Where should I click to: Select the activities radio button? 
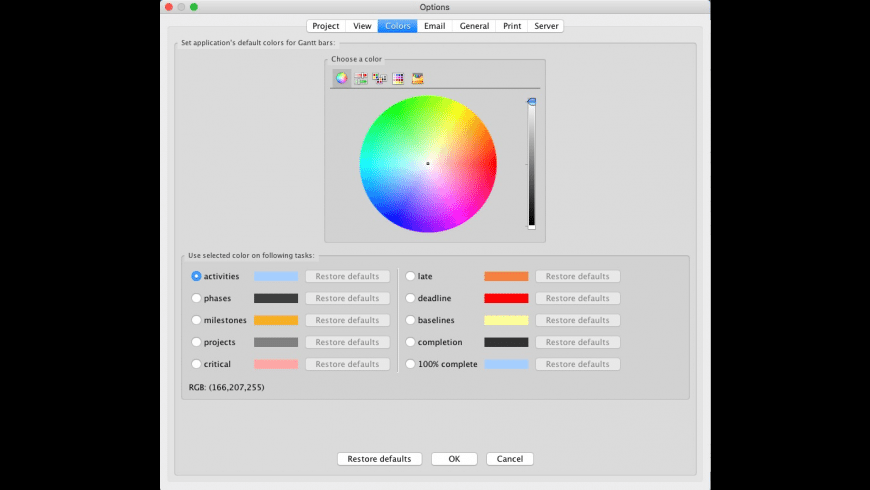coord(196,276)
